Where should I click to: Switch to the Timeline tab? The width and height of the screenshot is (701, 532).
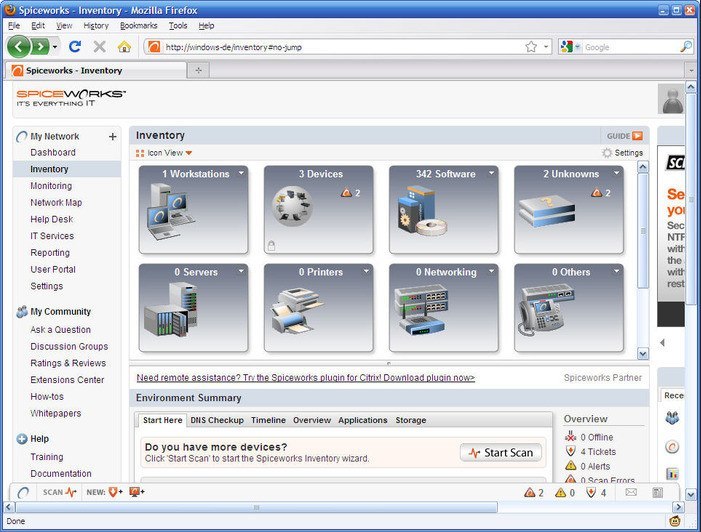point(268,420)
